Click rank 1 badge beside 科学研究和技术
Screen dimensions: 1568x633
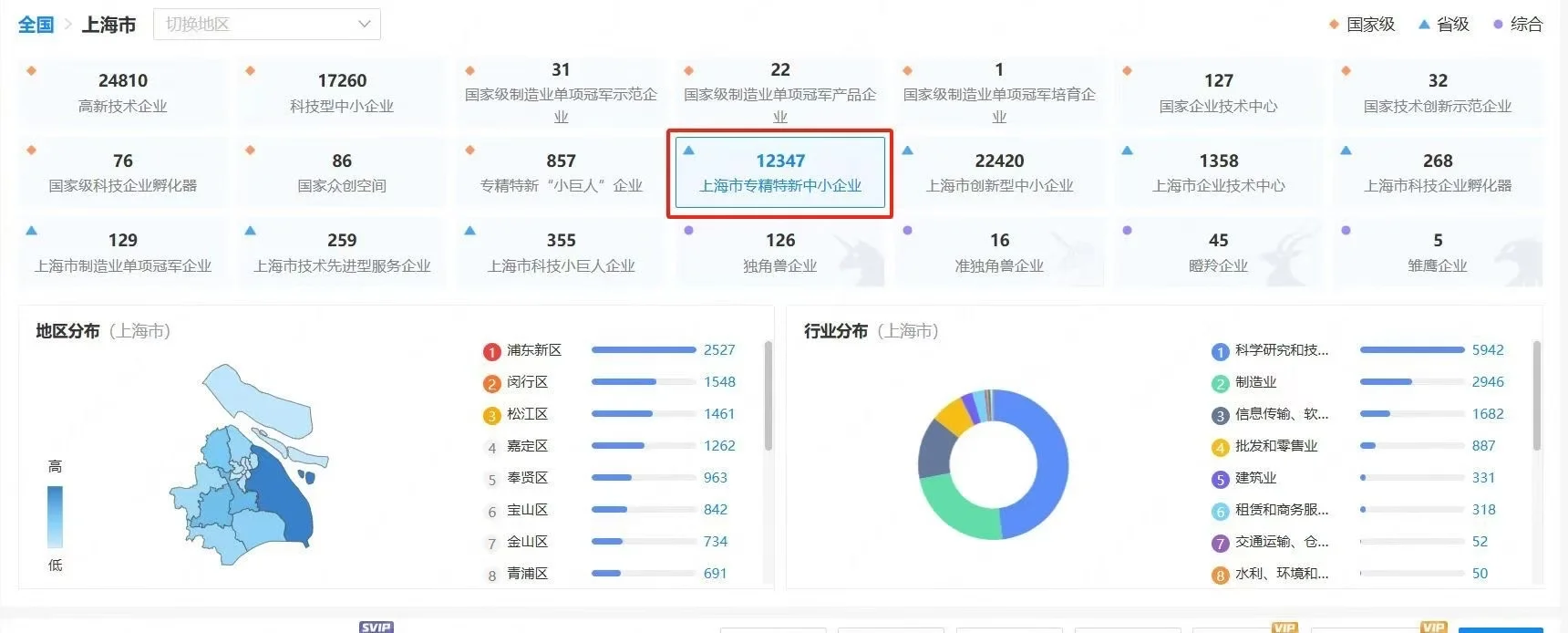coord(1221,352)
